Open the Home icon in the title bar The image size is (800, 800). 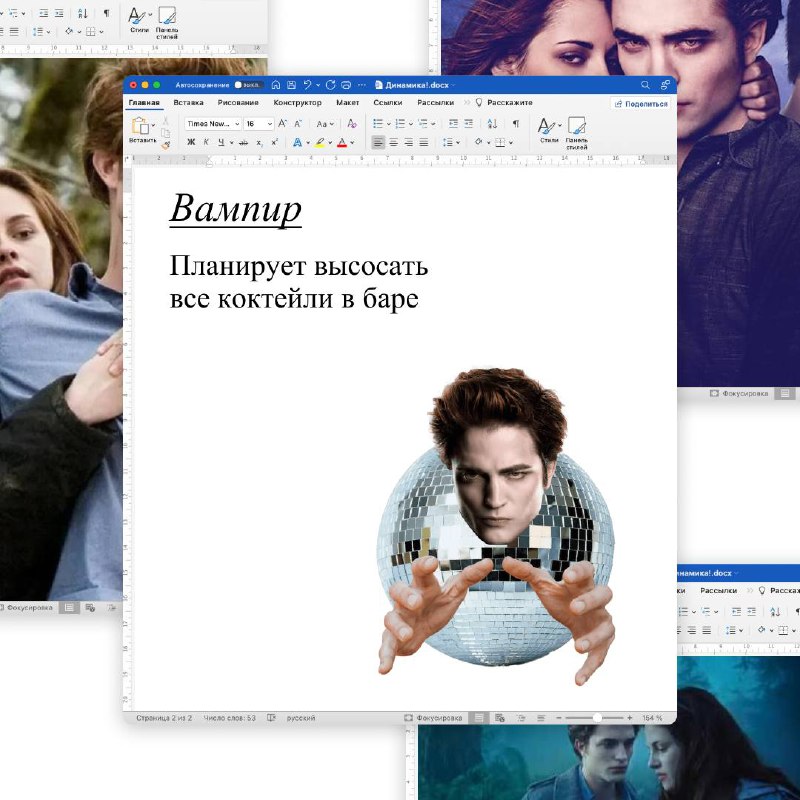[276, 85]
